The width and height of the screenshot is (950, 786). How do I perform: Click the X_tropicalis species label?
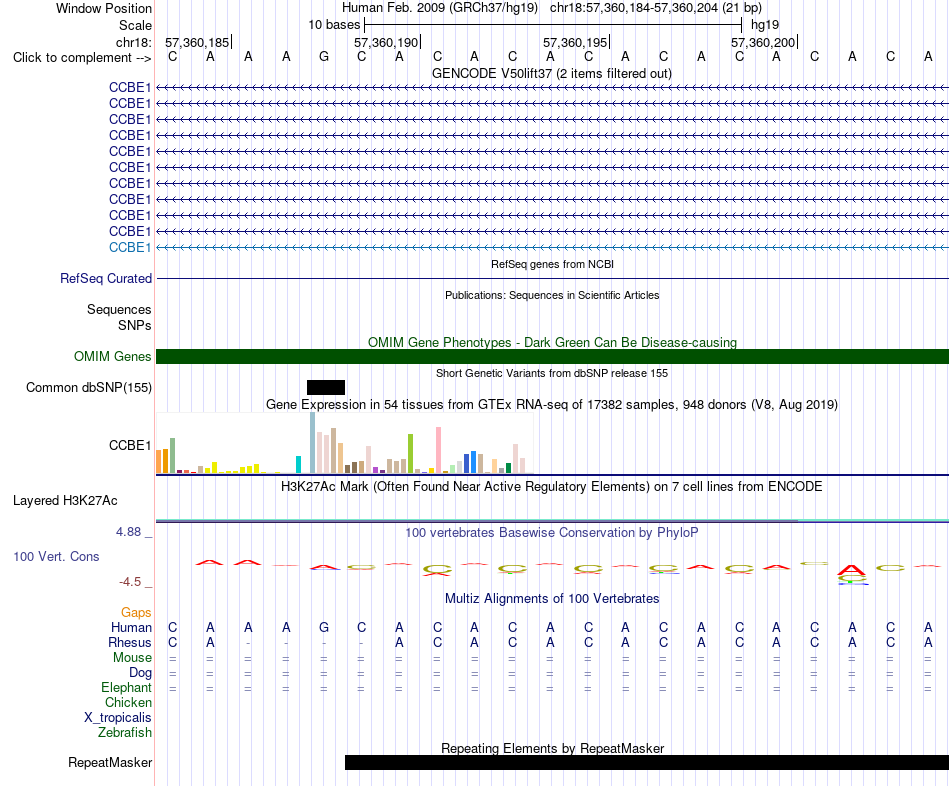(x=118, y=718)
